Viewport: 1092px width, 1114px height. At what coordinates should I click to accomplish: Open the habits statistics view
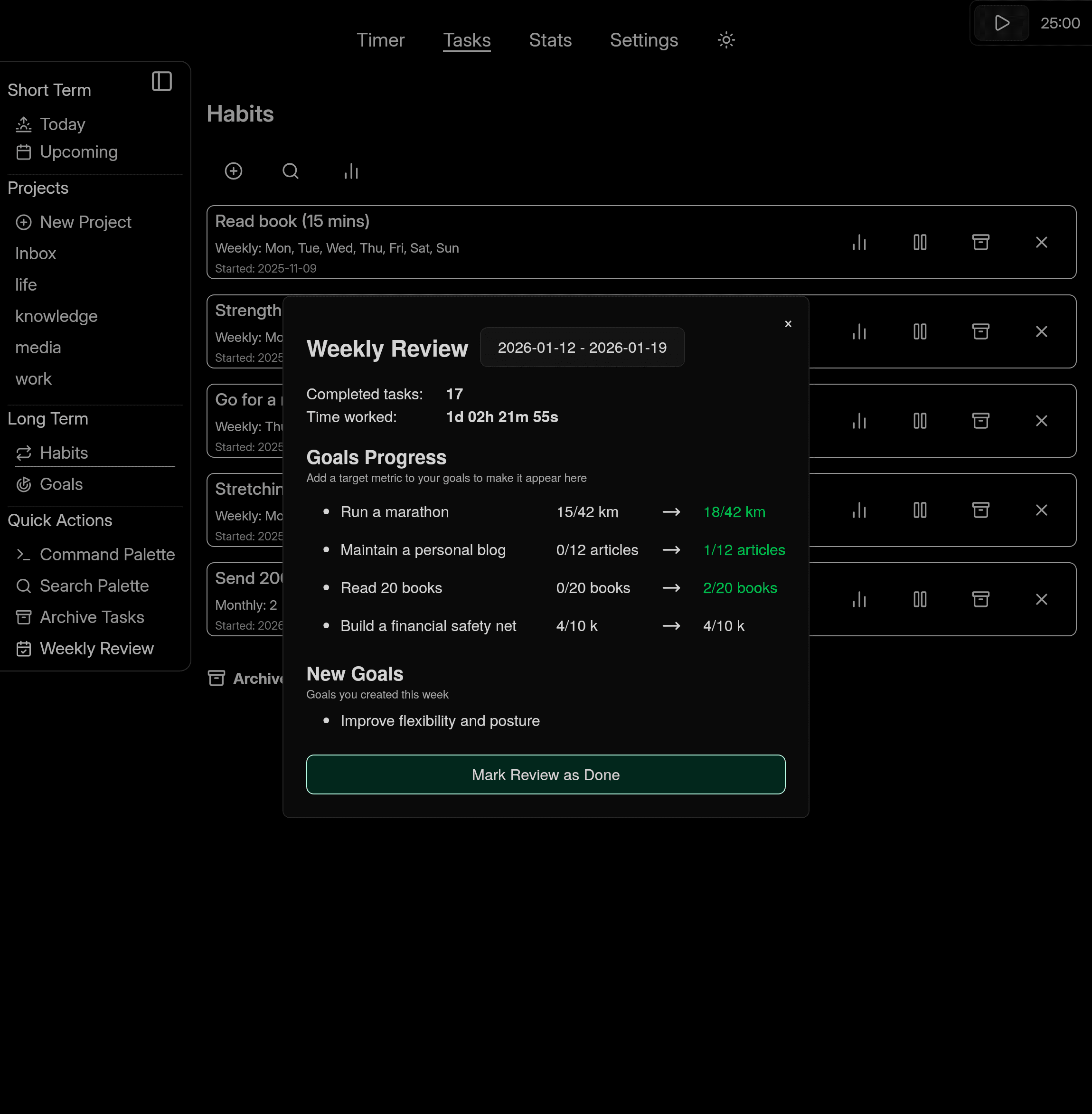(x=350, y=171)
